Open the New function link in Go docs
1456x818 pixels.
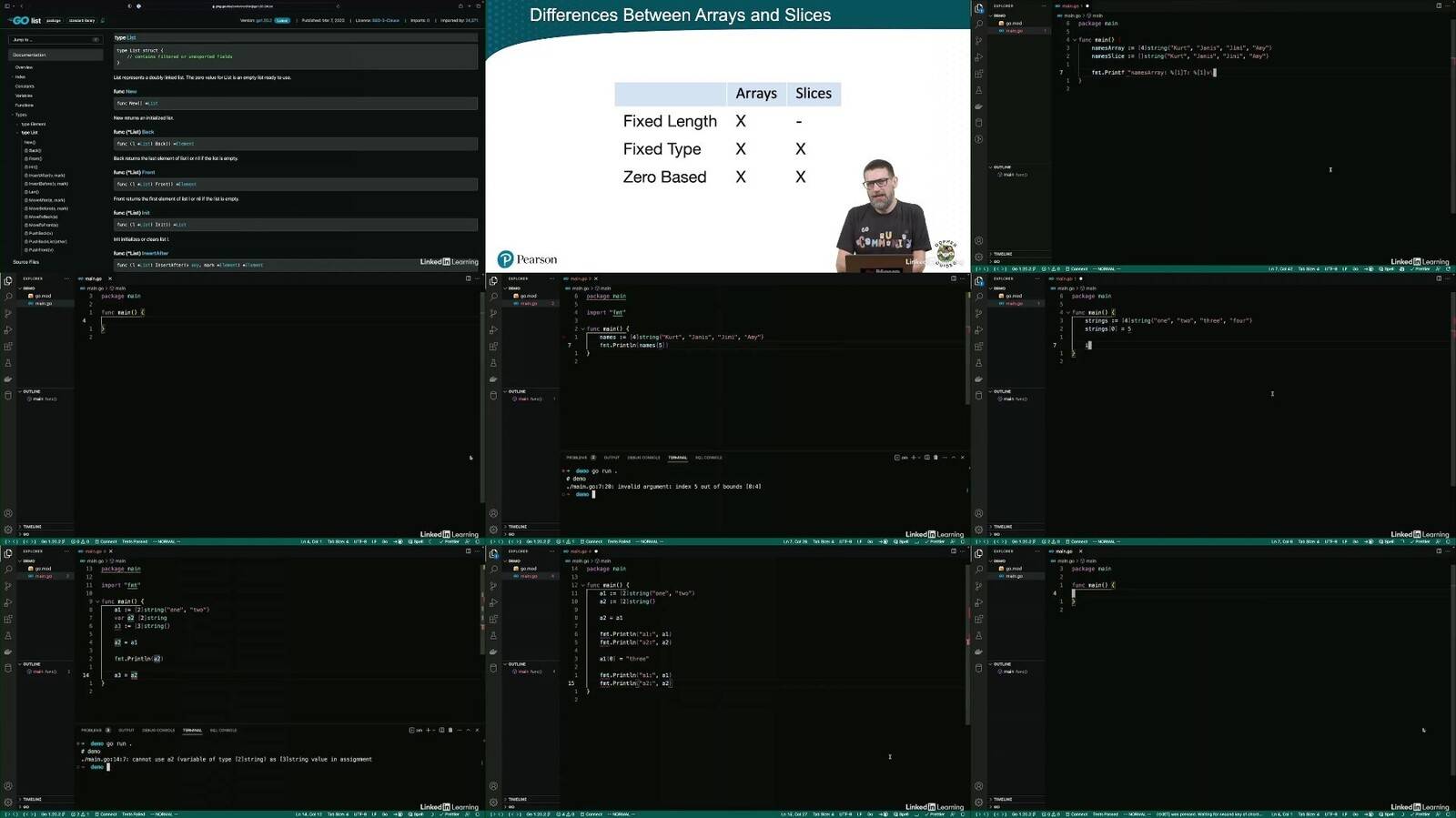(131, 91)
